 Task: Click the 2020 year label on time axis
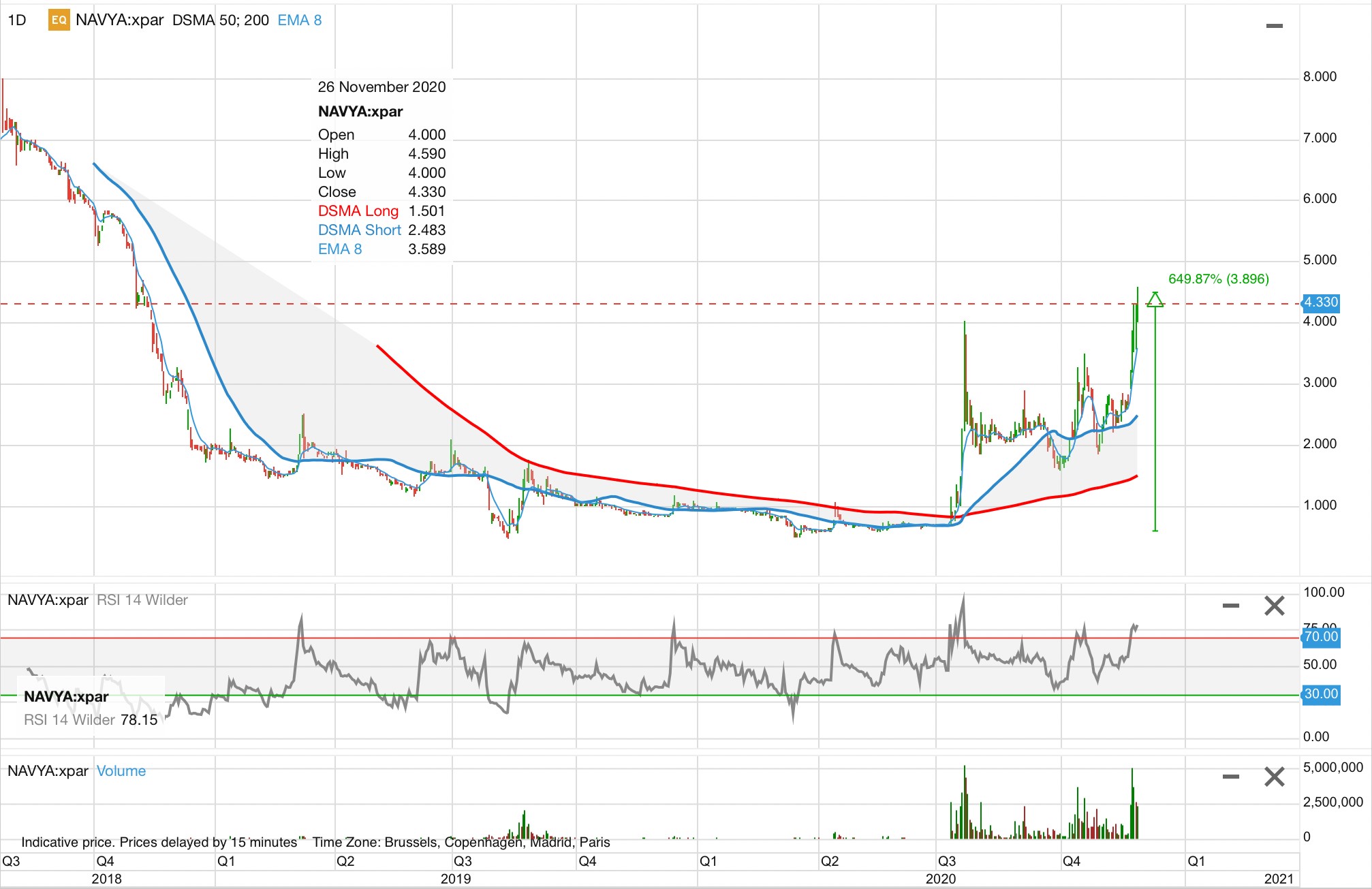pyautogui.click(x=941, y=878)
